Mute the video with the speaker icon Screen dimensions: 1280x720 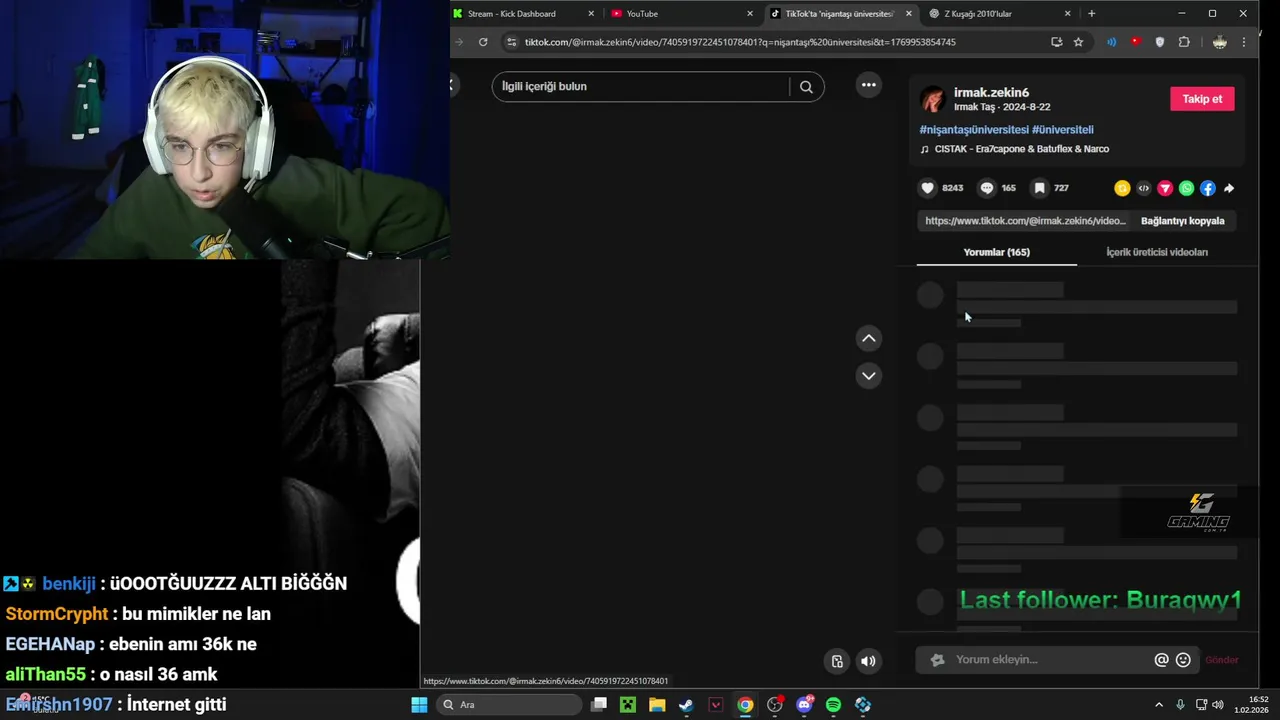pos(868,661)
